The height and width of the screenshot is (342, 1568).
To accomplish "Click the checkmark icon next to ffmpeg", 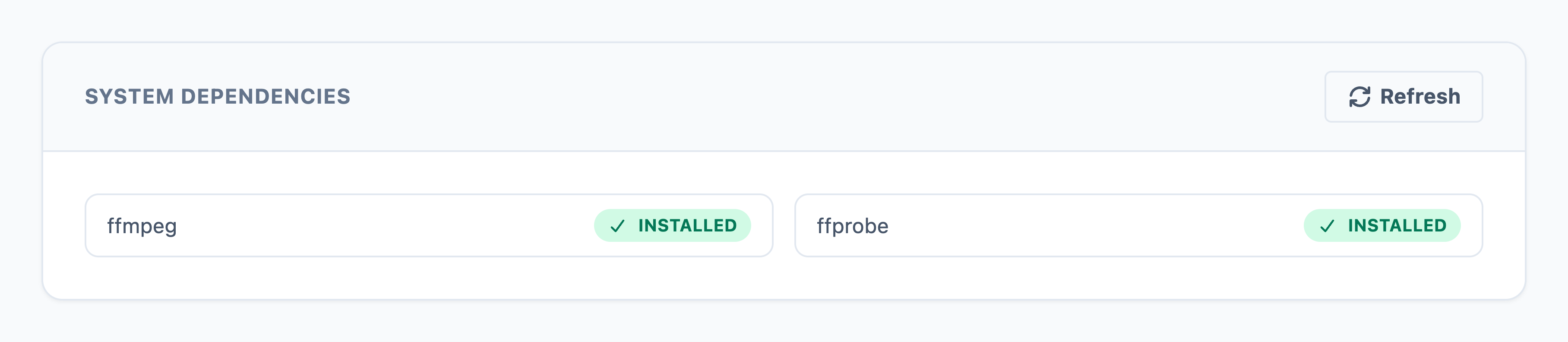I will [617, 226].
